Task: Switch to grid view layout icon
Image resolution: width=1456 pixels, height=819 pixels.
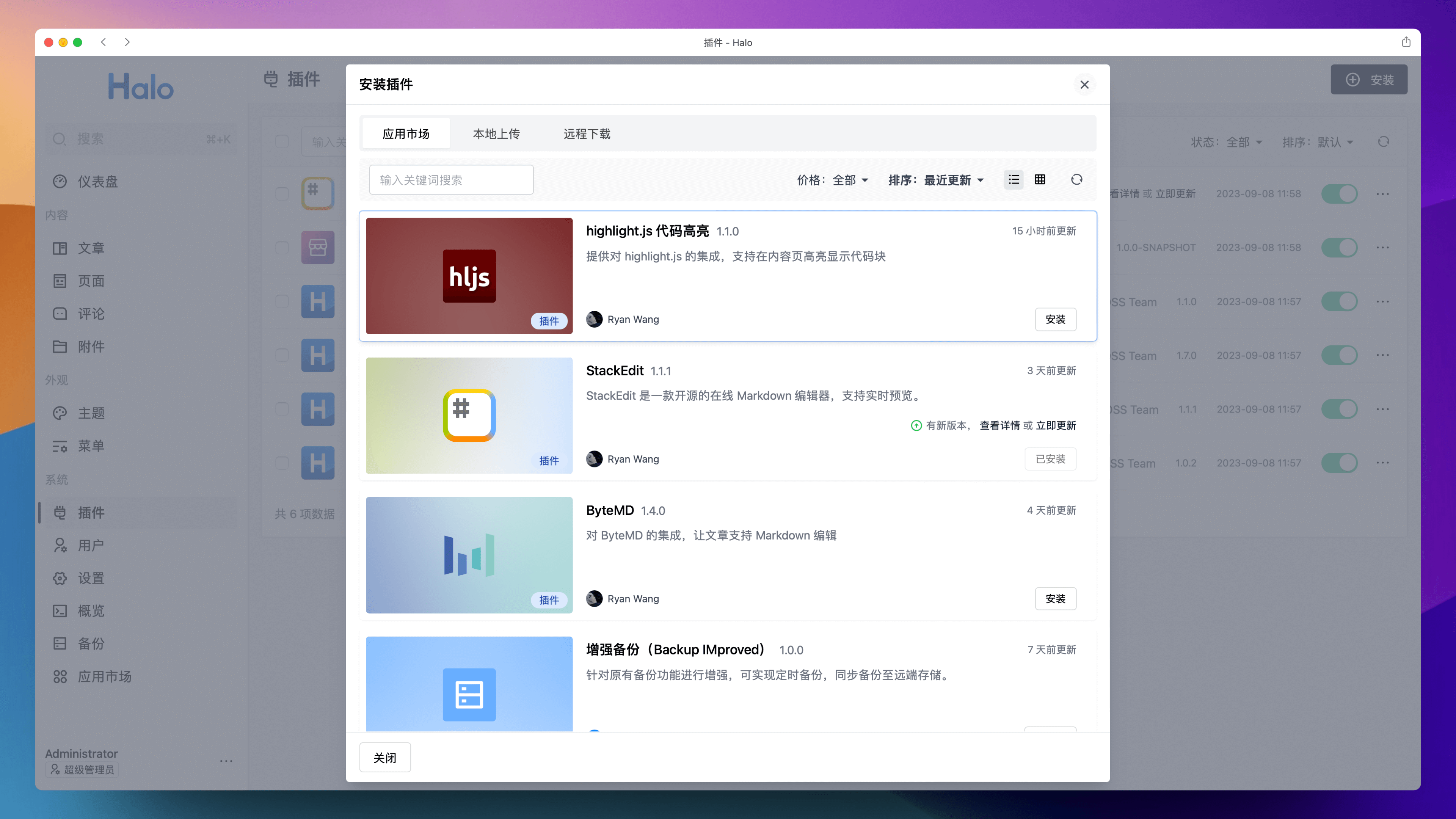Action: click(x=1040, y=180)
